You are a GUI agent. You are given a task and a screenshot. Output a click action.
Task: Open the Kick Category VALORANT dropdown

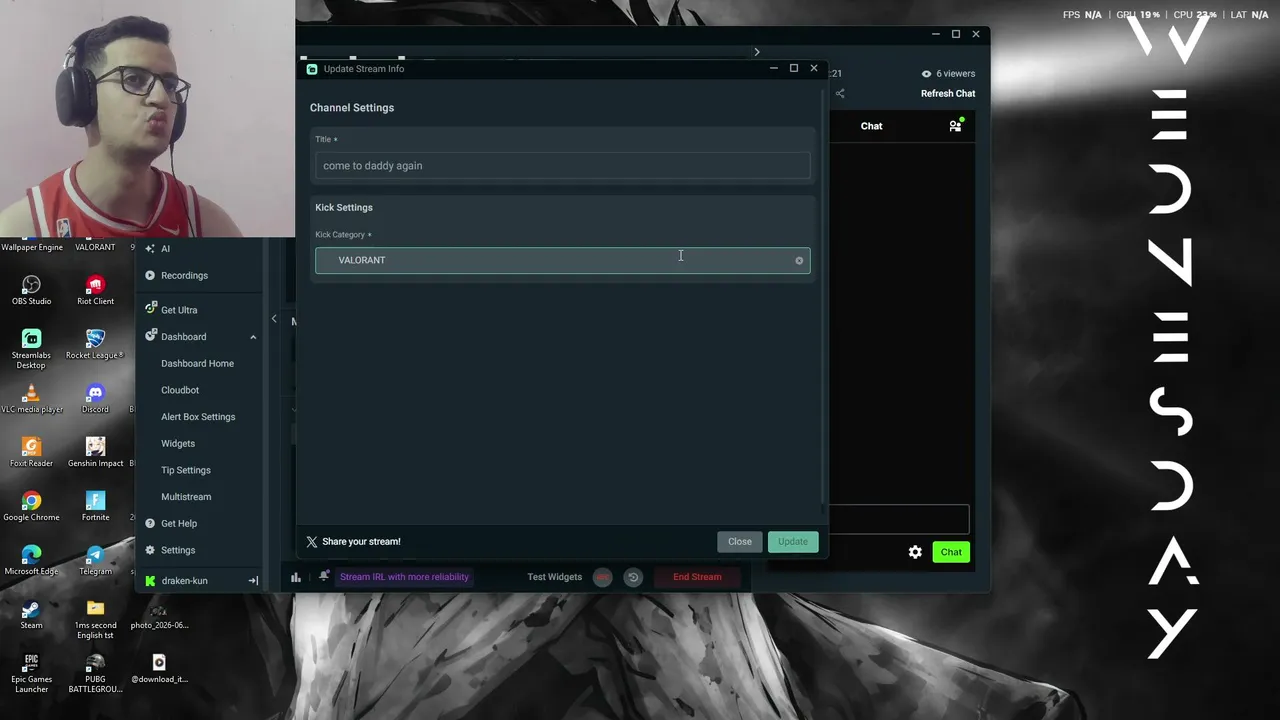tap(562, 260)
